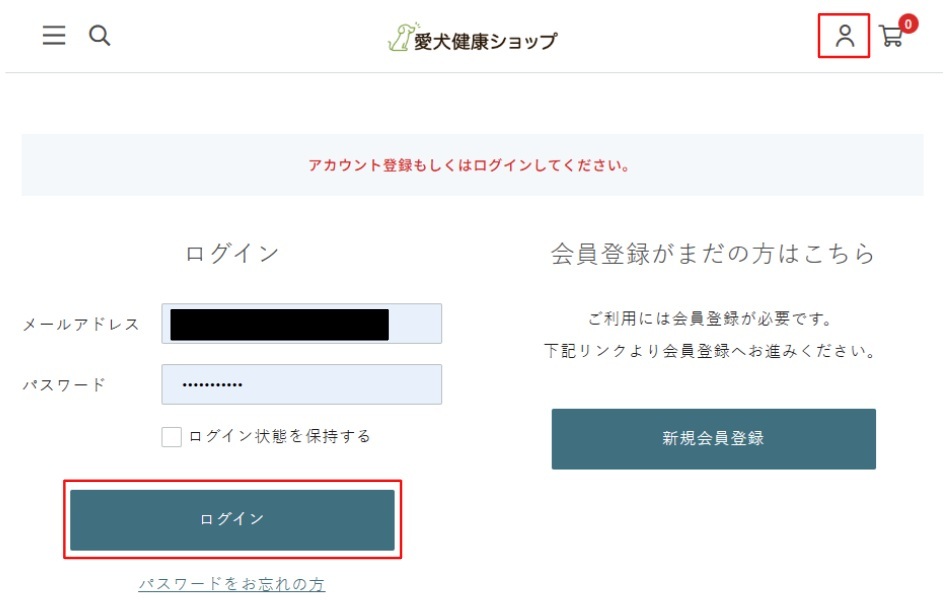Click the 新規会員登録 button
Screen dimensions: 948x609
pos(713,438)
